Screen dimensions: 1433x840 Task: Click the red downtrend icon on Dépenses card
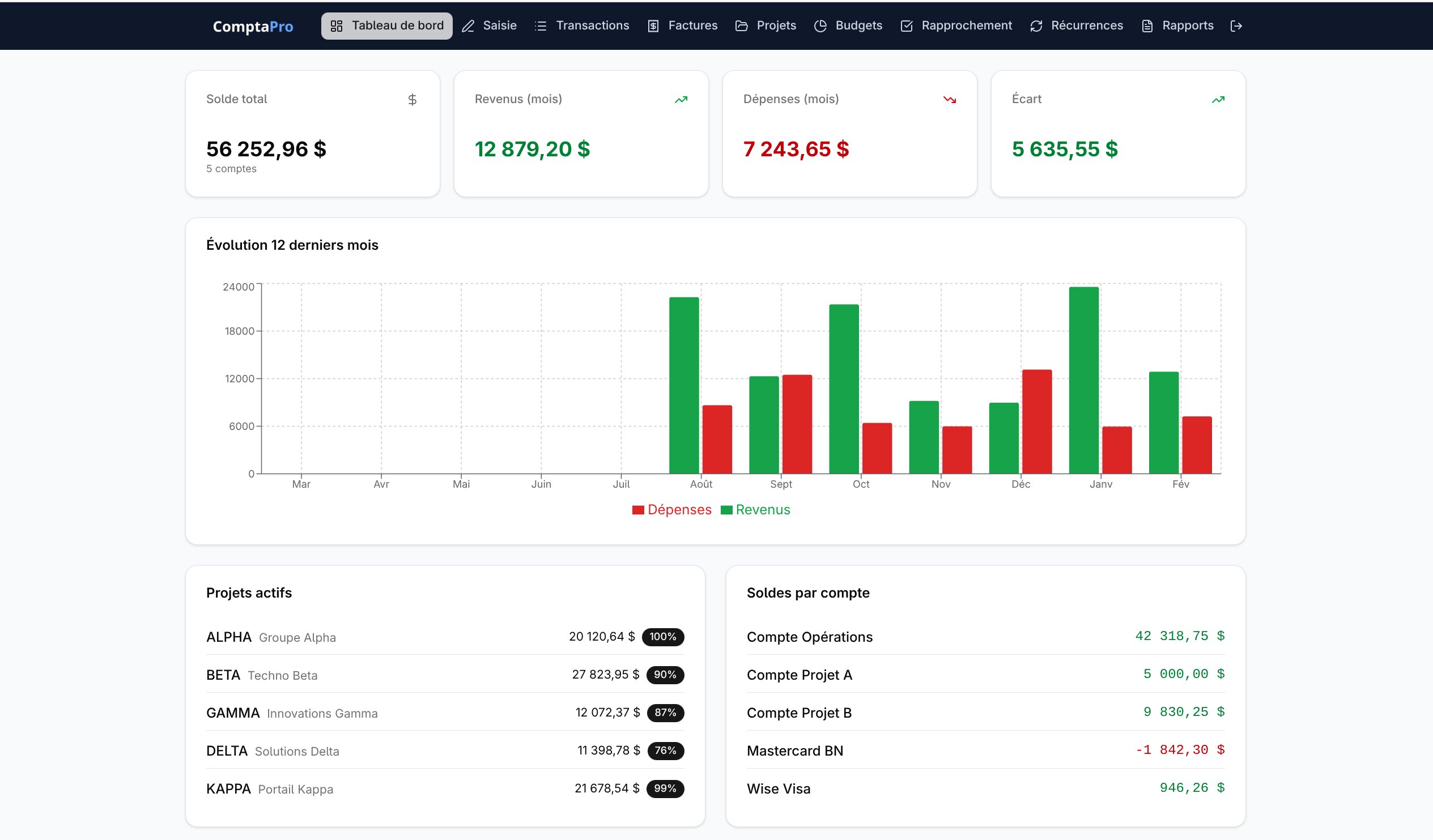pyautogui.click(x=949, y=100)
